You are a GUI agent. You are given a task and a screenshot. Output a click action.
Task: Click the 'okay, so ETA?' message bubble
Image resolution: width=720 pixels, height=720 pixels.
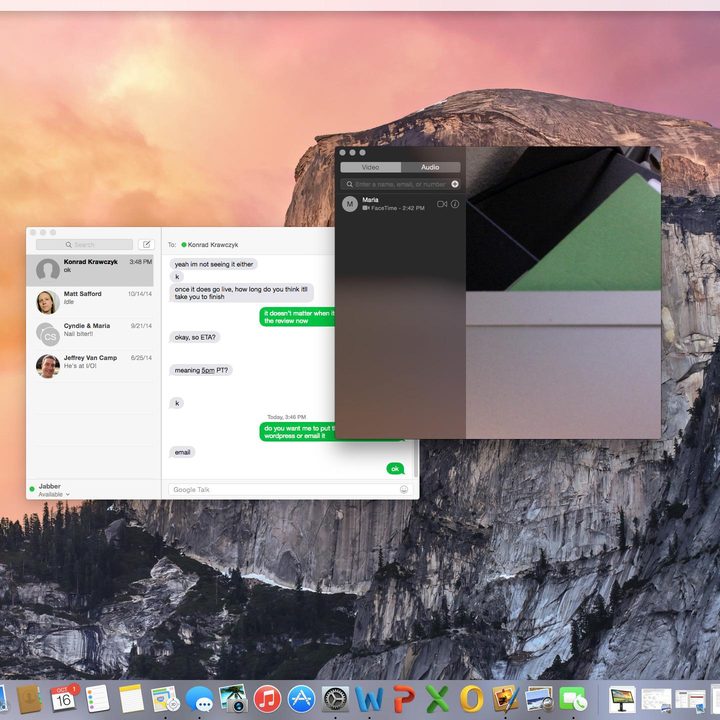click(x=195, y=337)
